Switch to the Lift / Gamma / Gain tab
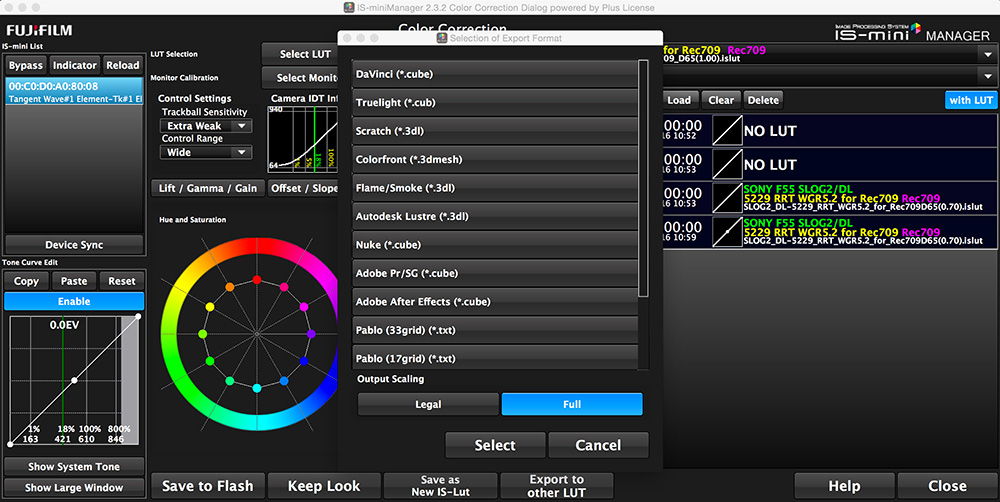1000x502 pixels. coord(207,188)
